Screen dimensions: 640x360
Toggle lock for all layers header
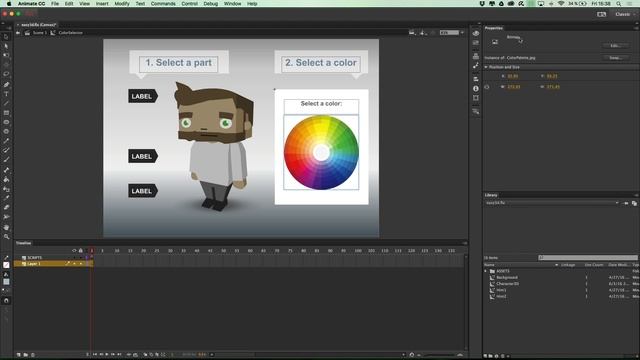click(80, 251)
